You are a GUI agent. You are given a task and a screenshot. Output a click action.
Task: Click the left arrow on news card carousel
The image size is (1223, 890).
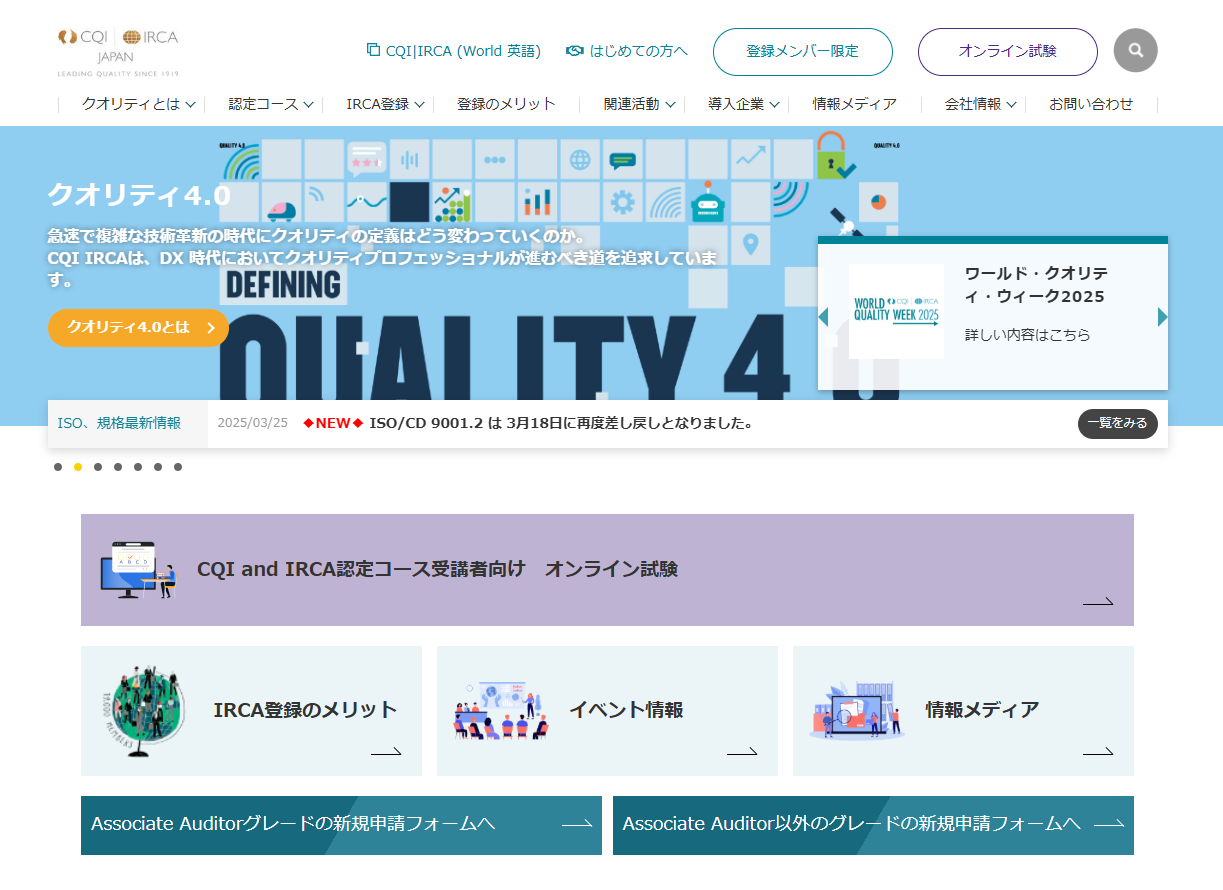(823, 317)
